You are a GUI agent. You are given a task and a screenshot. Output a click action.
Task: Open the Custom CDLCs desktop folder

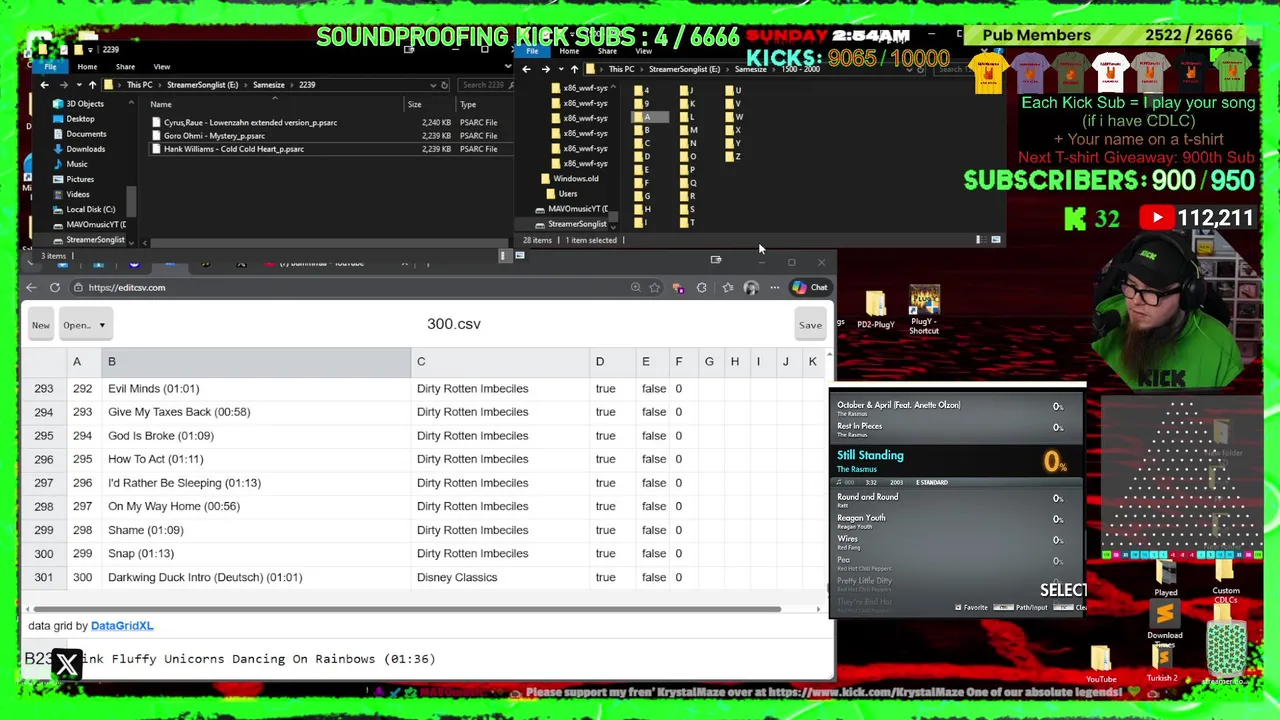click(1226, 583)
